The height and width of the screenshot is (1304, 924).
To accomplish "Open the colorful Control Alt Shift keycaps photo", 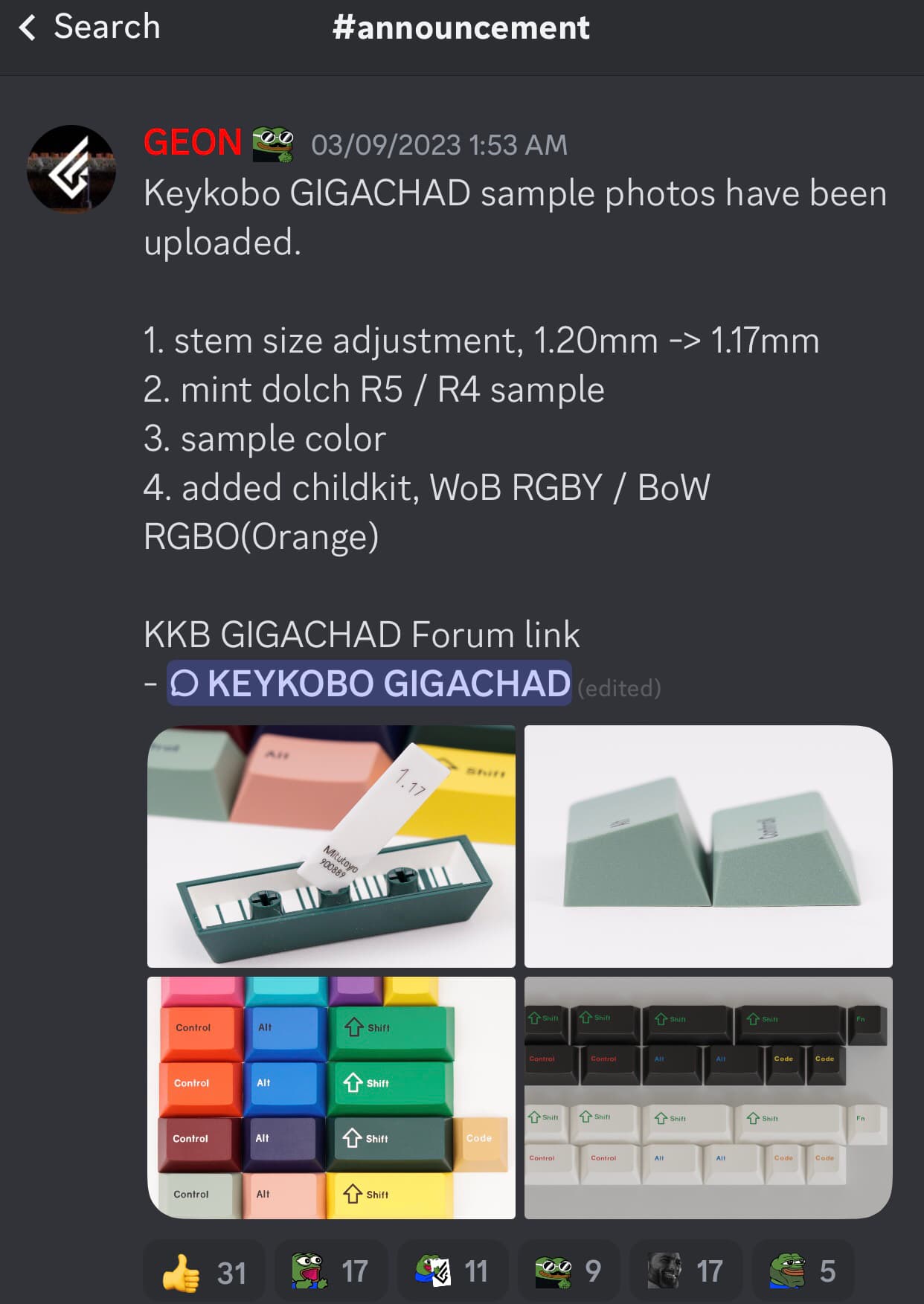I will [331, 1098].
